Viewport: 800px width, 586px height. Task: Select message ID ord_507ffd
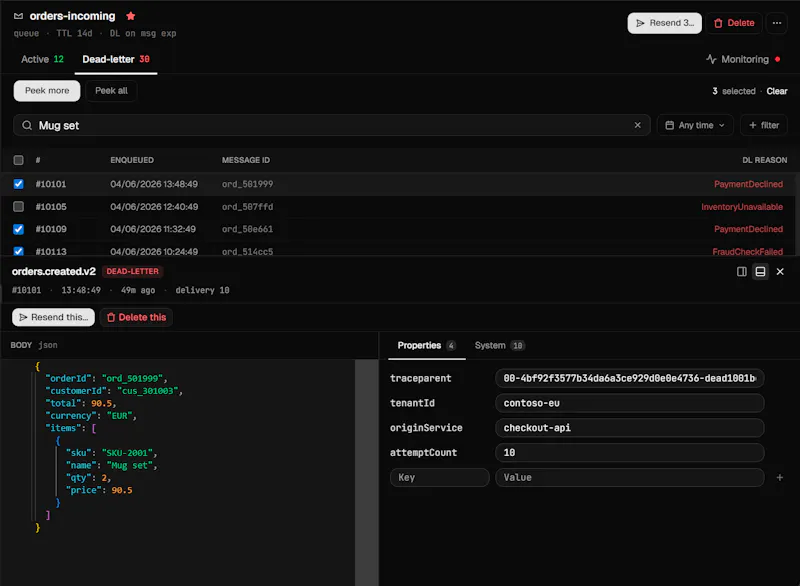coord(247,207)
